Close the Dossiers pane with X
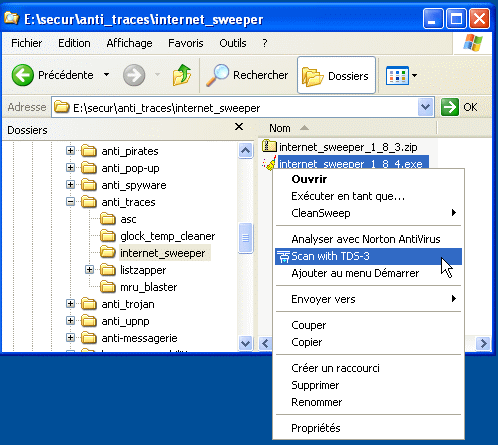The image size is (498, 445). pos(239,127)
